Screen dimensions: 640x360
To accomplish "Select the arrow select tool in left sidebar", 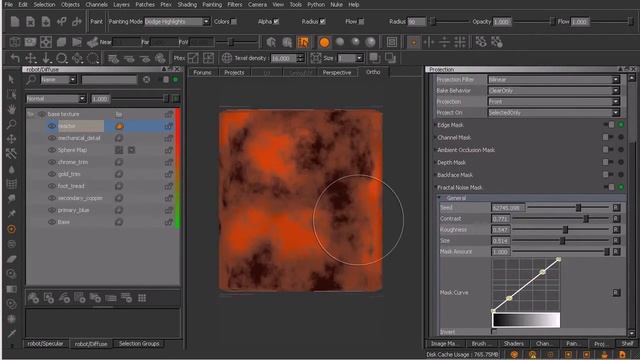I will 11,79.
